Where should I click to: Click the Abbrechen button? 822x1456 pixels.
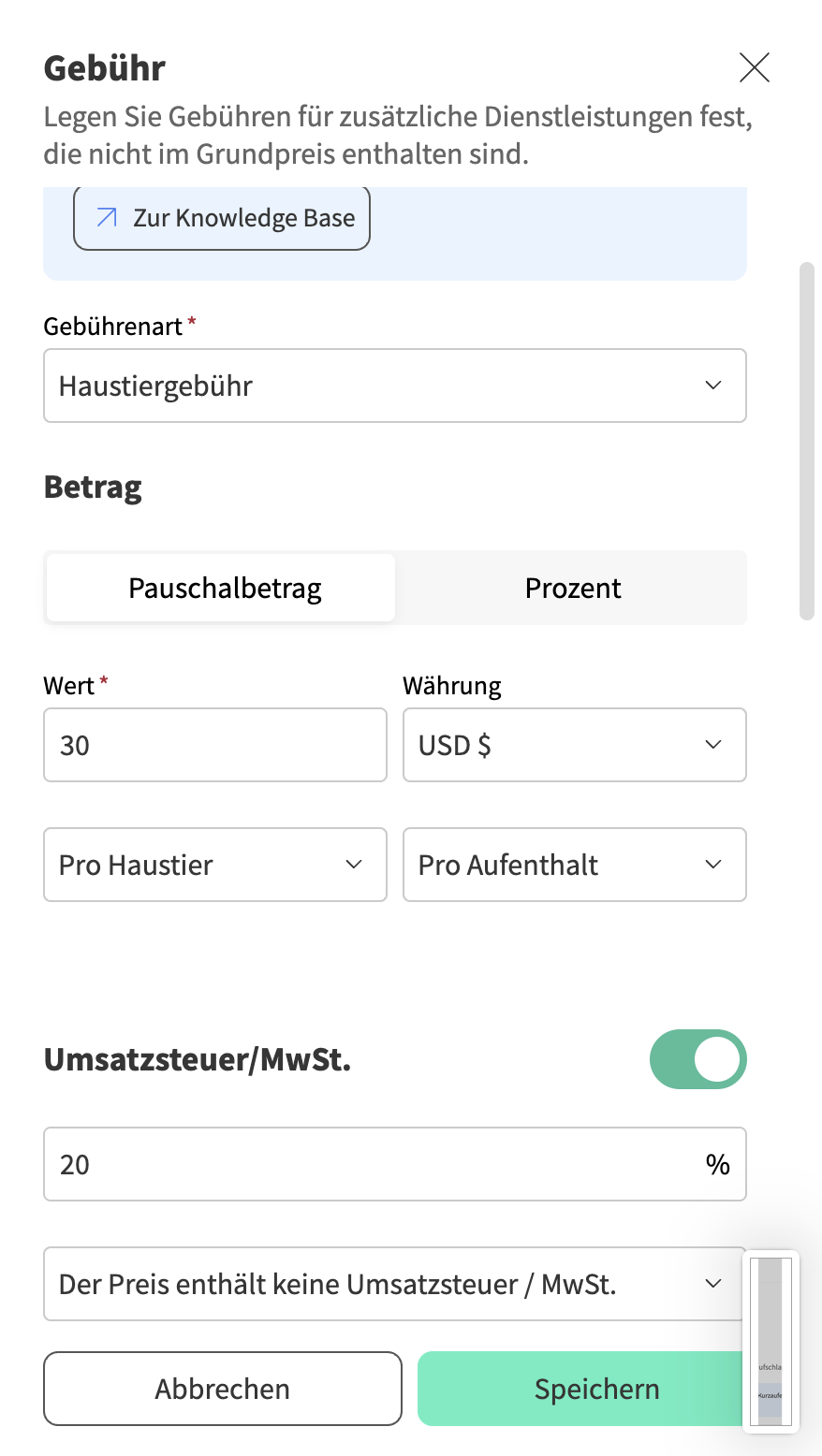point(222,1389)
